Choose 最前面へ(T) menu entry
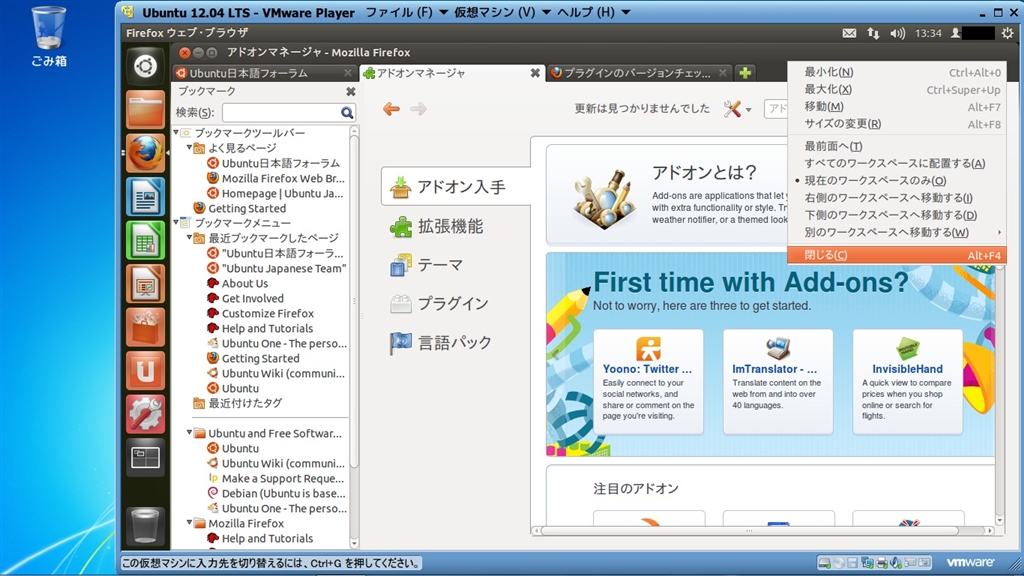Image resolution: width=1024 pixels, height=576 pixels. coord(897,146)
